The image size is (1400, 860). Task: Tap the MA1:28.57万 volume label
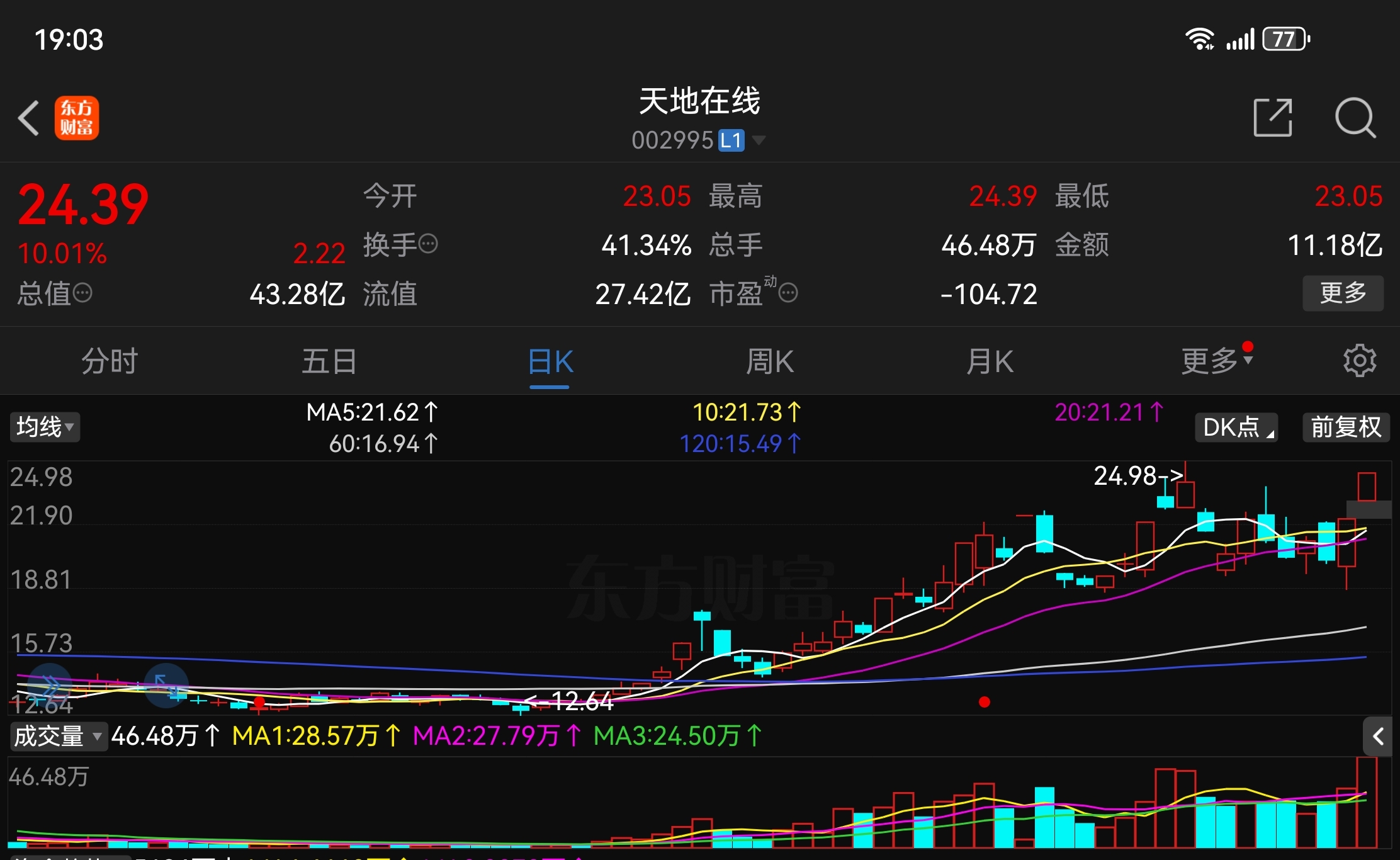pyautogui.click(x=316, y=736)
